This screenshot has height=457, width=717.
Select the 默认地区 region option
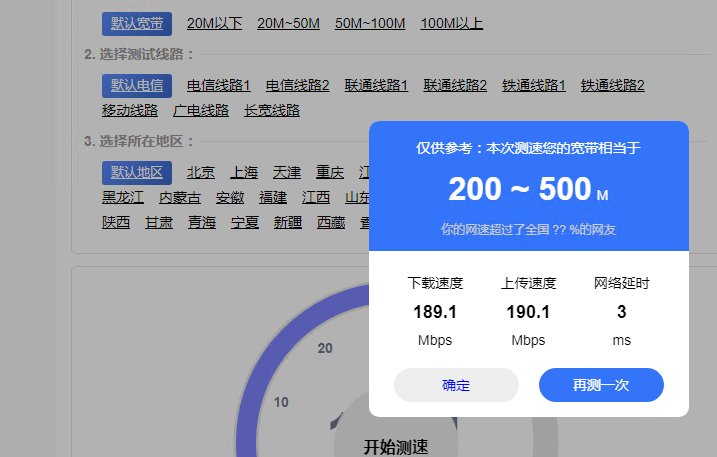click(137, 173)
